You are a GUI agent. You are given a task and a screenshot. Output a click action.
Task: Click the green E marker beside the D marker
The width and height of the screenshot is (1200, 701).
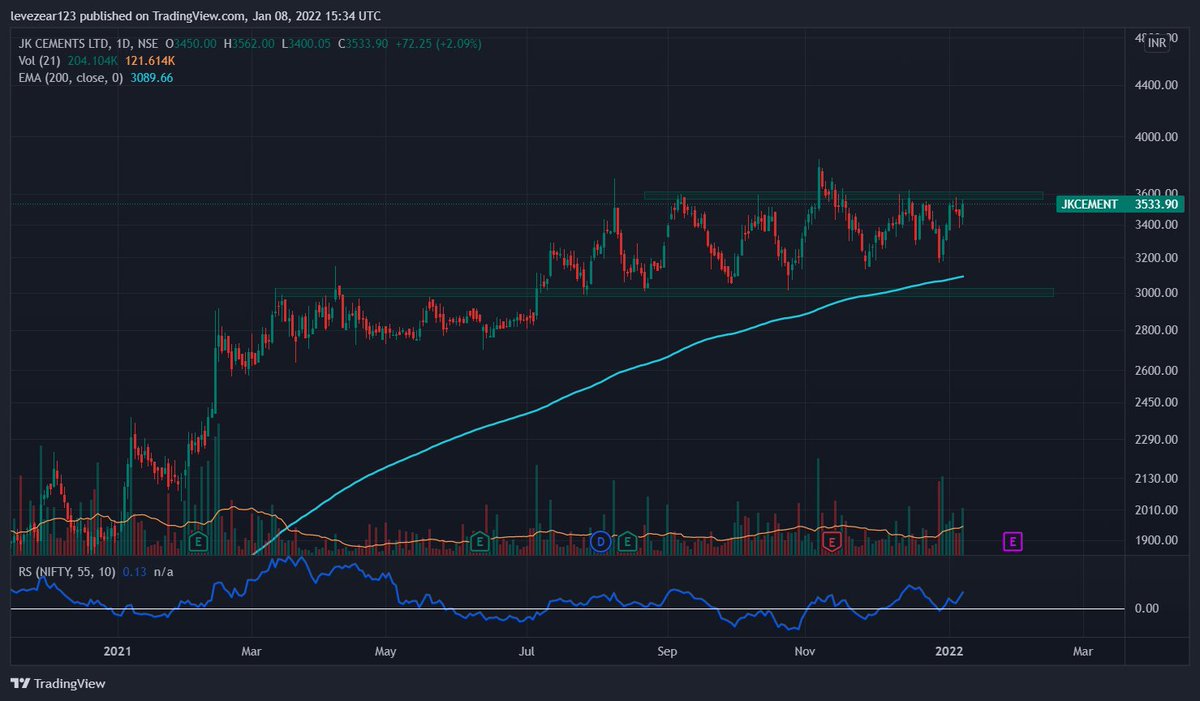point(627,542)
